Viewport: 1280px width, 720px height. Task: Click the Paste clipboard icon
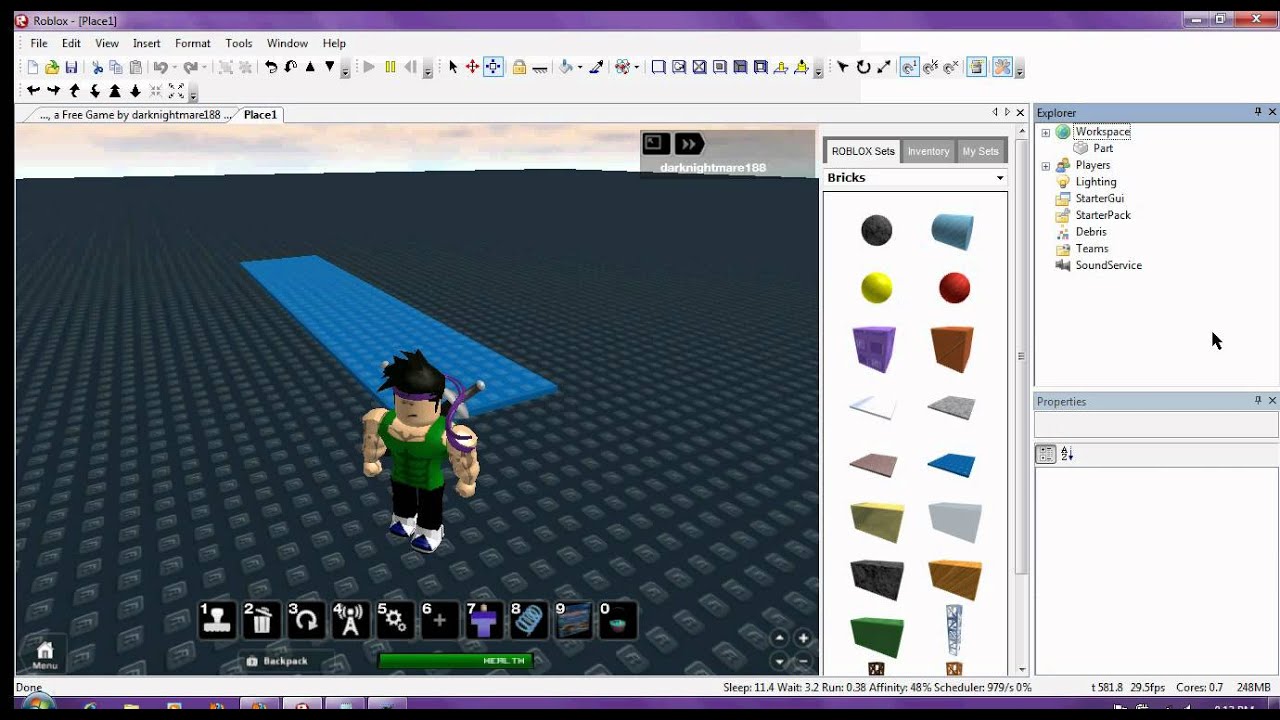tap(135, 67)
